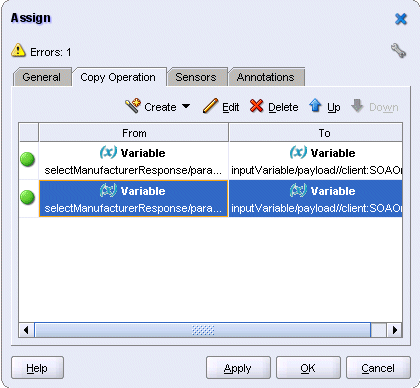
Task: Click the warning triangle icon beside Errors
Action: point(18,50)
